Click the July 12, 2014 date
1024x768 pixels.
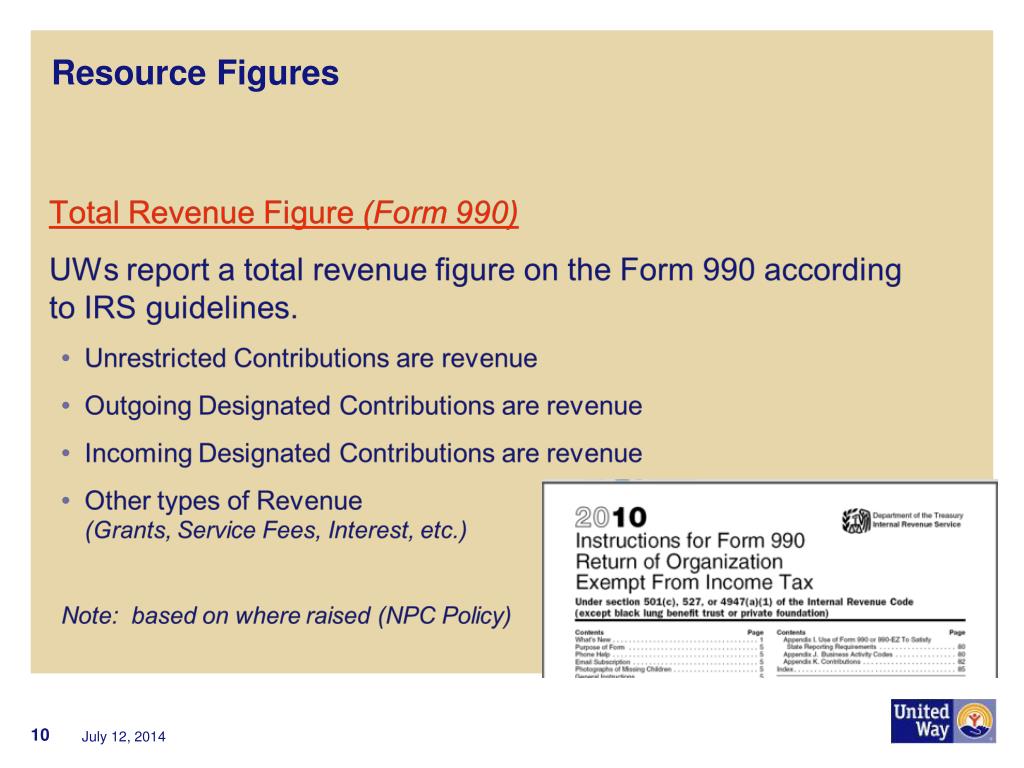[123, 737]
